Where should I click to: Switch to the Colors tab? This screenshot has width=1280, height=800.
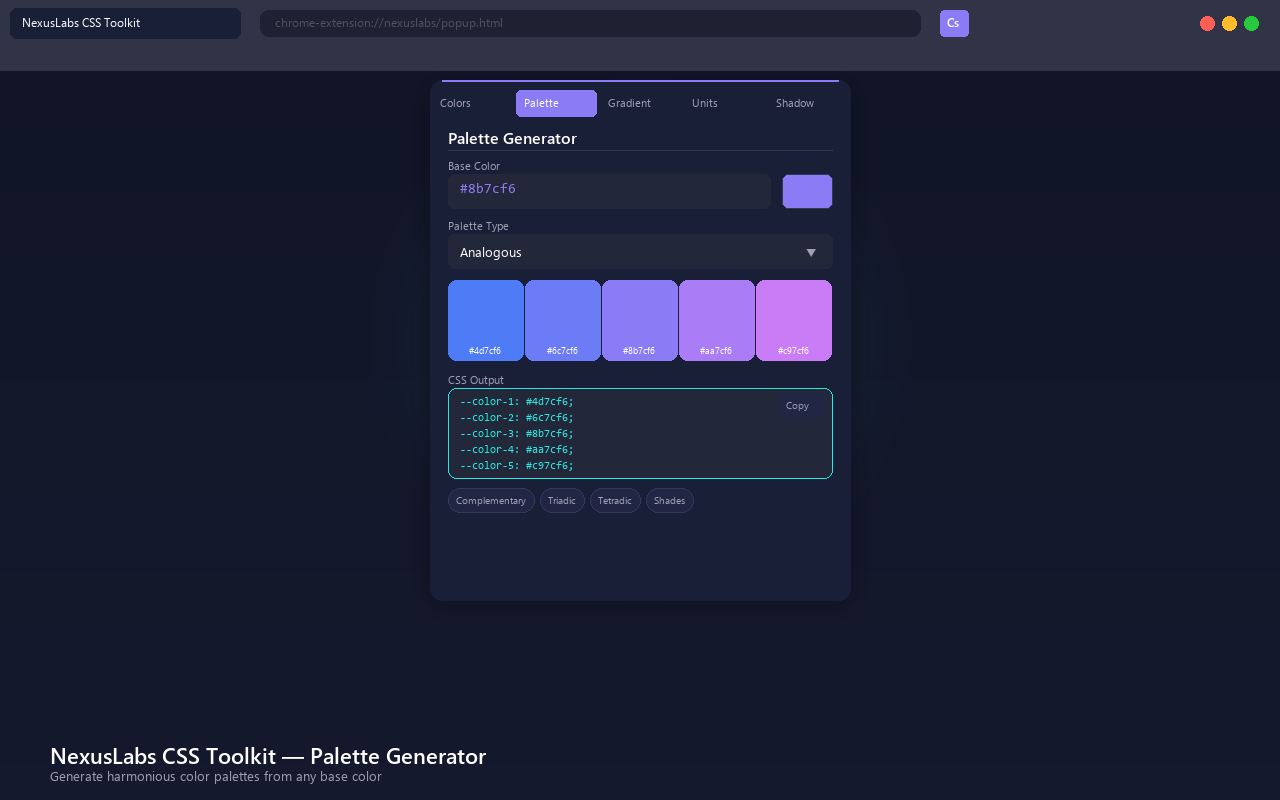click(x=456, y=103)
